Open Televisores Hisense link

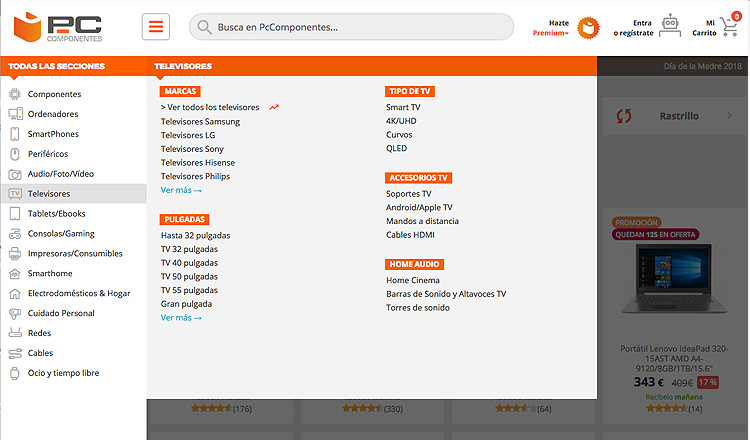tap(198, 163)
